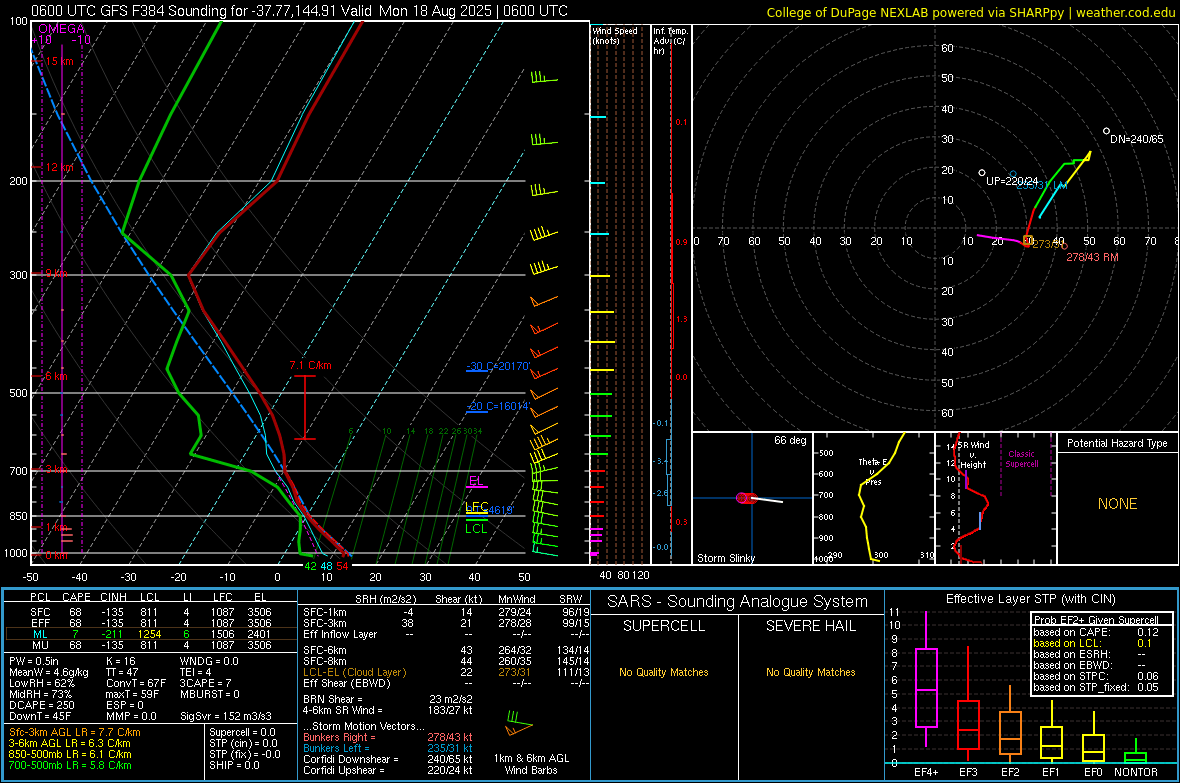Select the highlighted ML parcel row
1180x783 pixels.
point(151,634)
